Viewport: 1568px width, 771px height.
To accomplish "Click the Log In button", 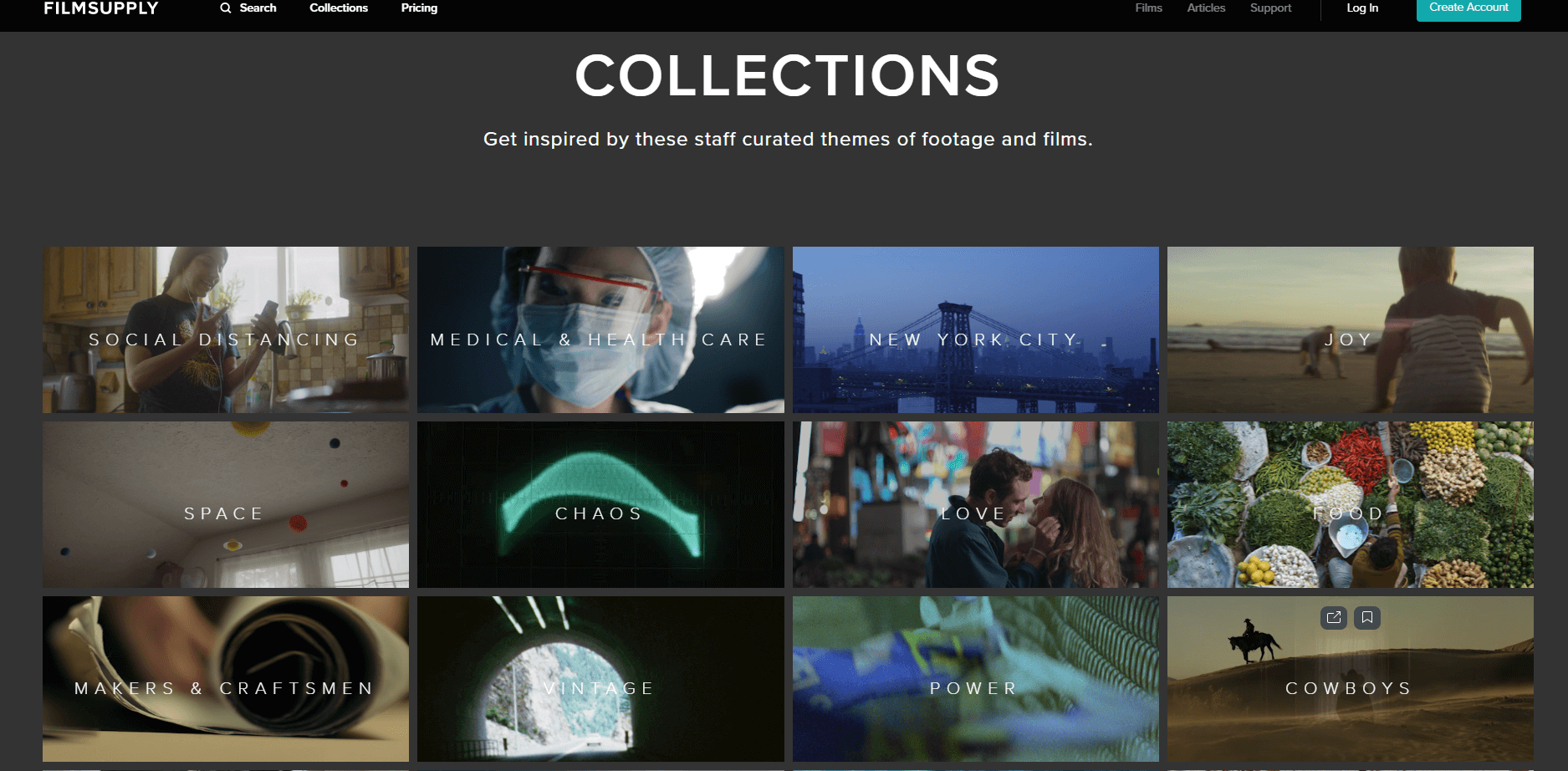I will coord(1361,8).
